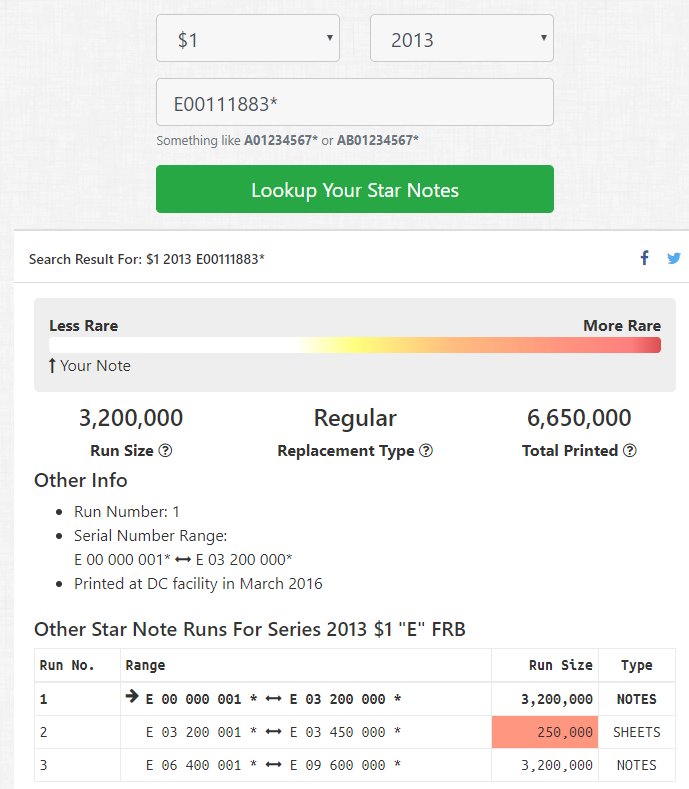The image size is (689, 789).
Task: Click the NOTES type cell in row 3
Action: click(x=637, y=765)
